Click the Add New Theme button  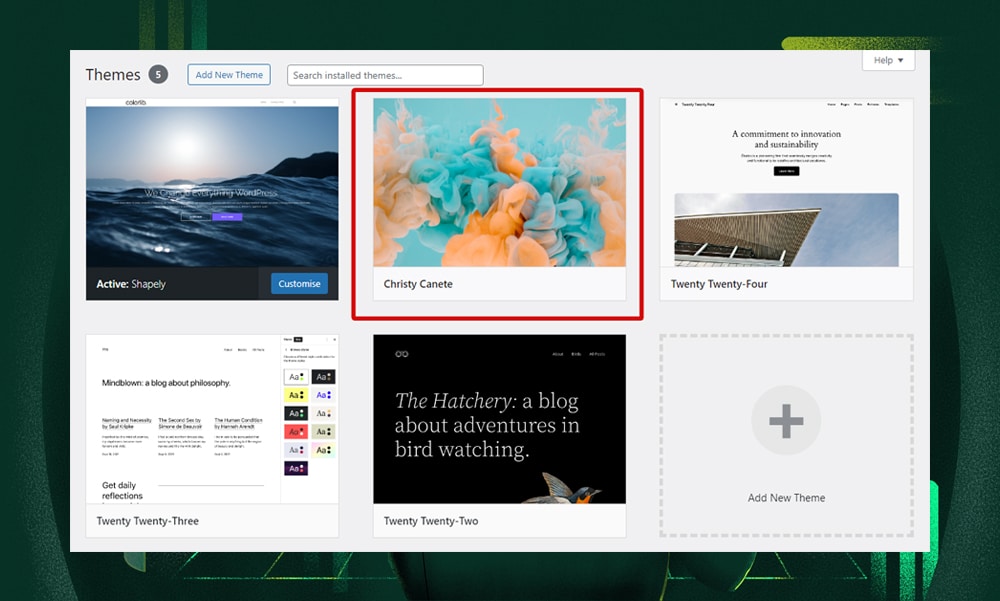point(228,74)
